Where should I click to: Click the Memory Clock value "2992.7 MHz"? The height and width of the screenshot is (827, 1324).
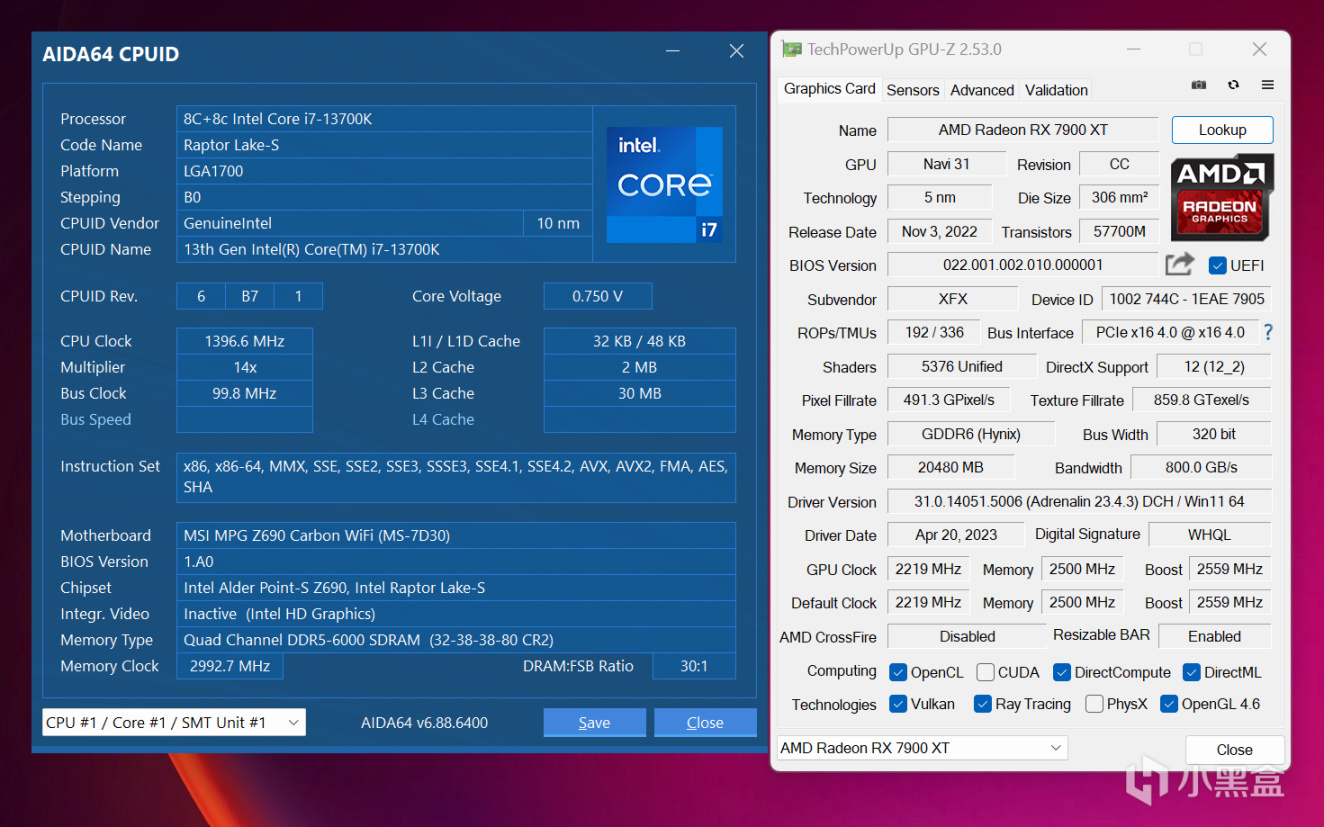[230, 666]
